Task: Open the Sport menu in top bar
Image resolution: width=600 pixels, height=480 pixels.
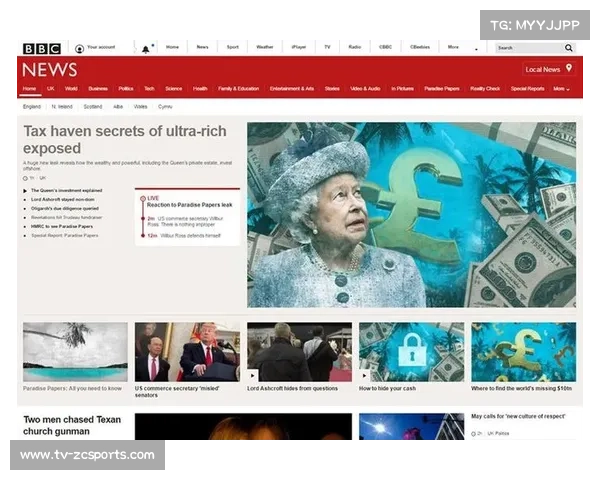Action: 232,47
